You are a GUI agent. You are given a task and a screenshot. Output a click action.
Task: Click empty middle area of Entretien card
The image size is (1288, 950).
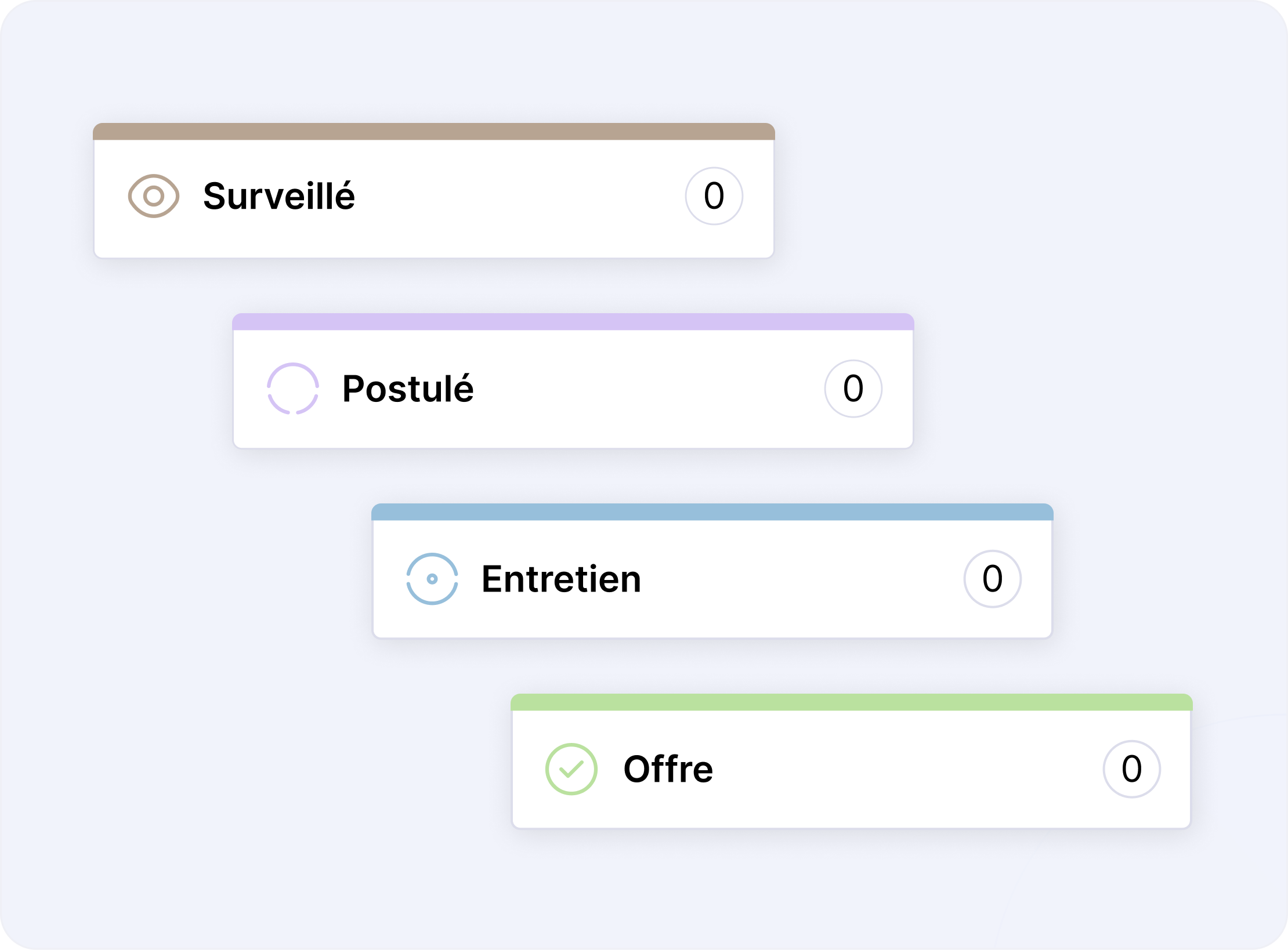pos(801,579)
